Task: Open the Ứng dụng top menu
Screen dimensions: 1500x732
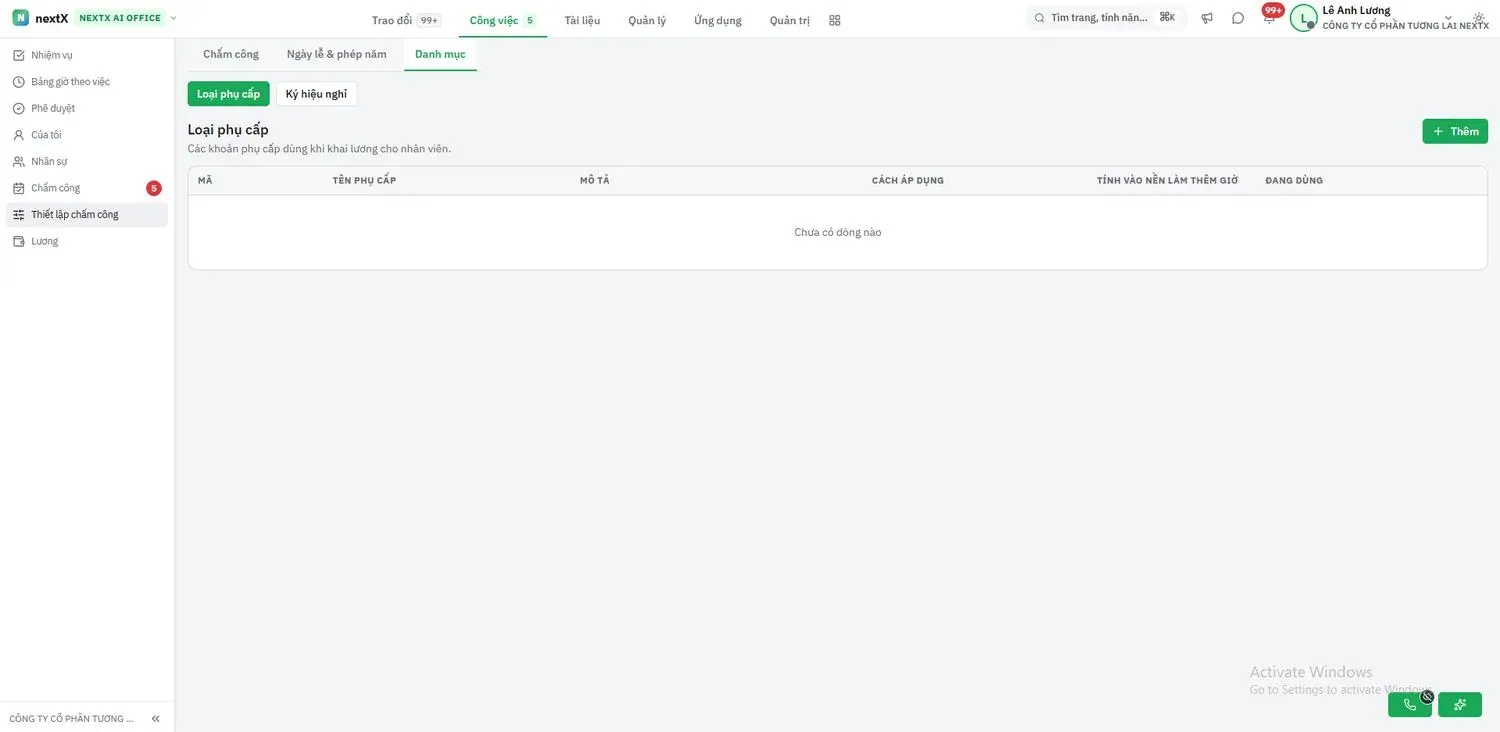Action: click(718, 20)
